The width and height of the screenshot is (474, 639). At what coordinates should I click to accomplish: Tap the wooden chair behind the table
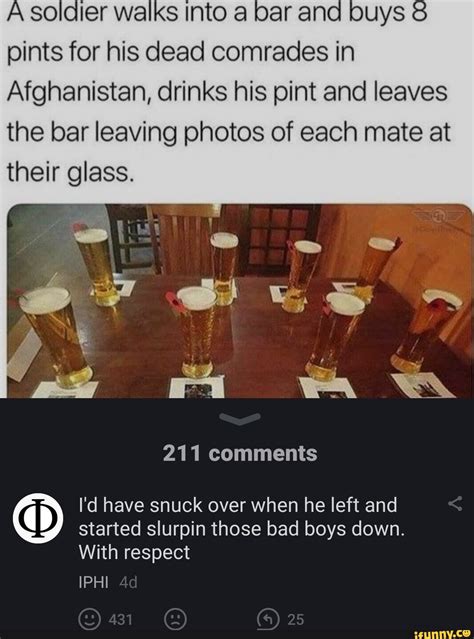[183, 240]
